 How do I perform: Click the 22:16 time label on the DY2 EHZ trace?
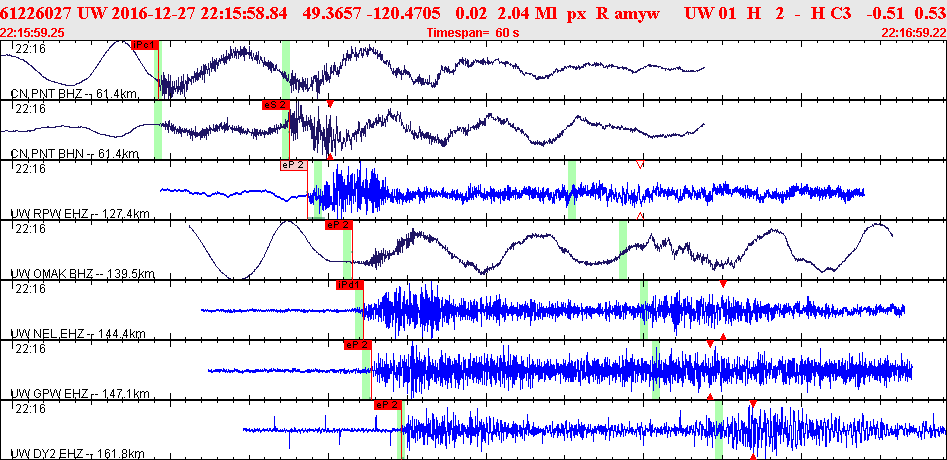click(30, 409)
